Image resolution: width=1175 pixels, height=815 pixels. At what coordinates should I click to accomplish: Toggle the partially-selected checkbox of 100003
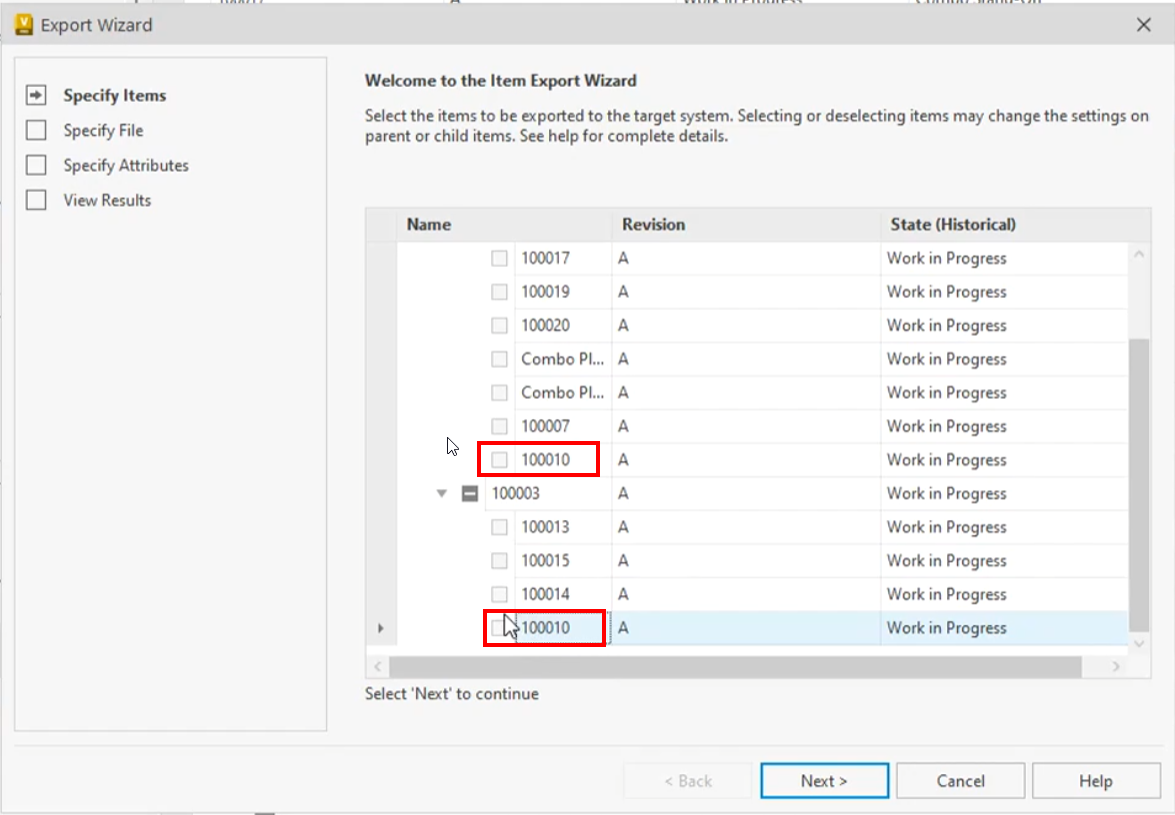click(x=469, y=493)
